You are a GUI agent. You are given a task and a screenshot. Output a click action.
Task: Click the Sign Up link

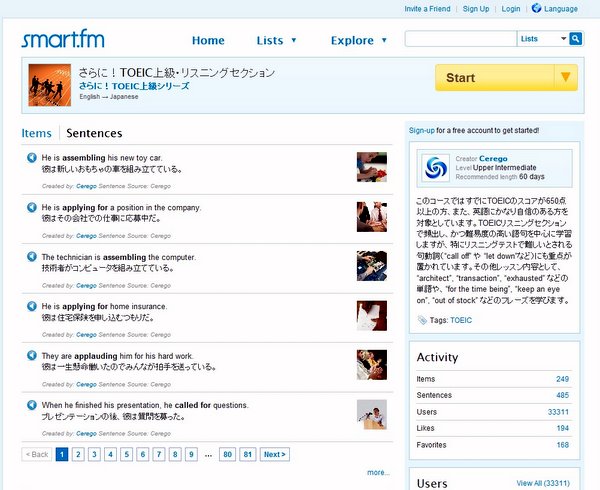pos(476,9)
